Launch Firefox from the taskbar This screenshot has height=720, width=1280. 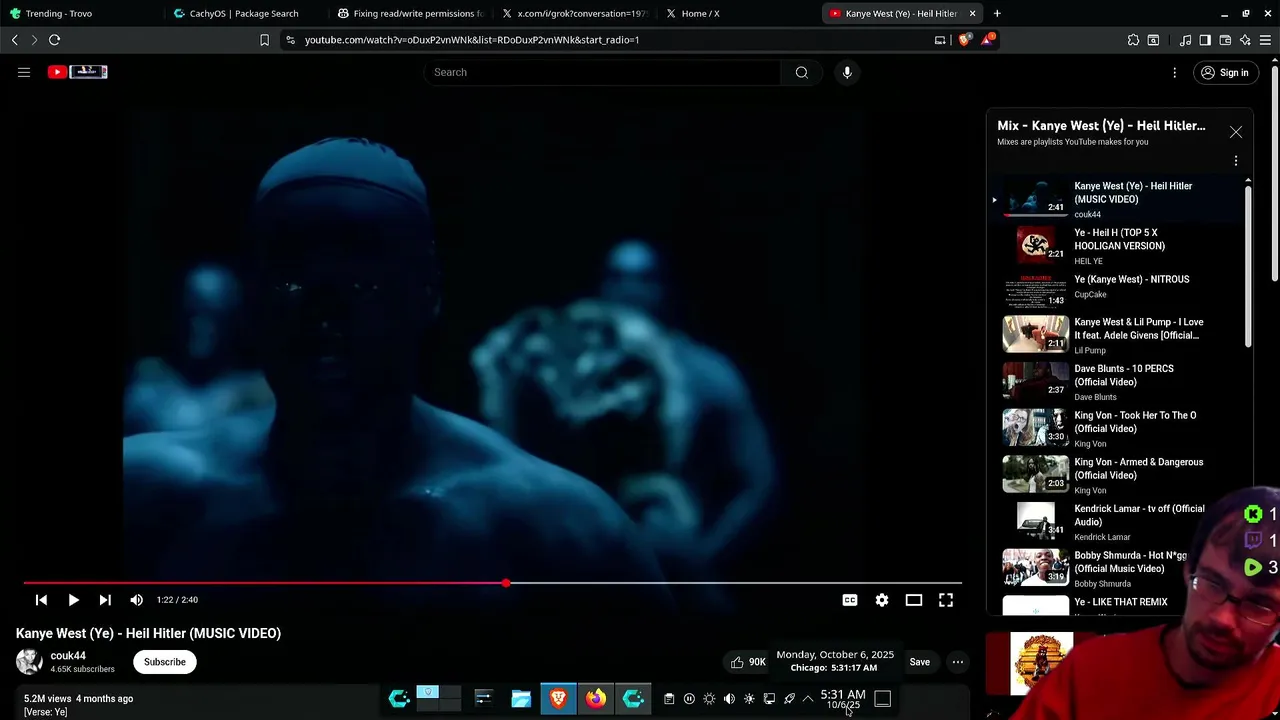(596, 699)
